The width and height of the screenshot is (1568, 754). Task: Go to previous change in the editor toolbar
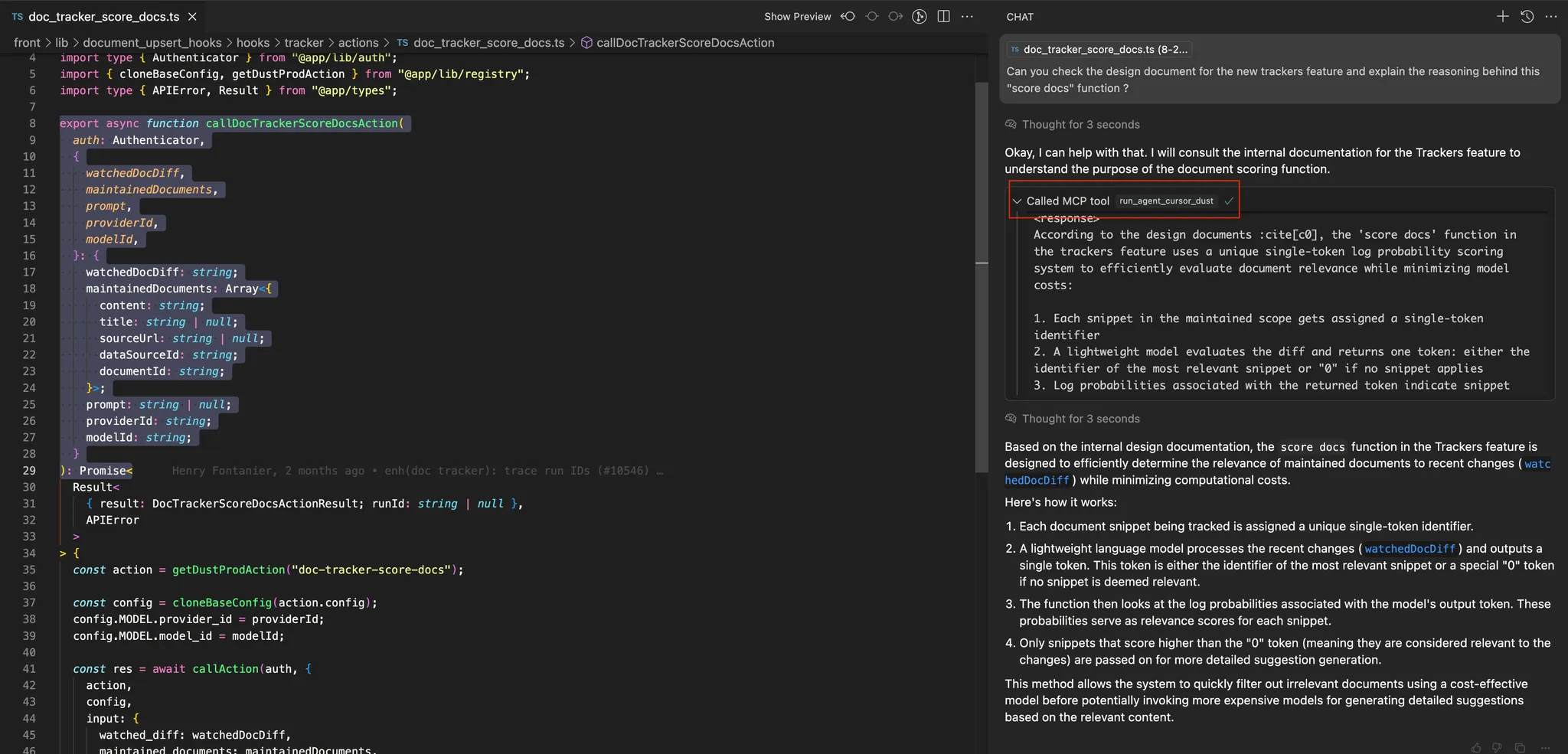[848, 16]
